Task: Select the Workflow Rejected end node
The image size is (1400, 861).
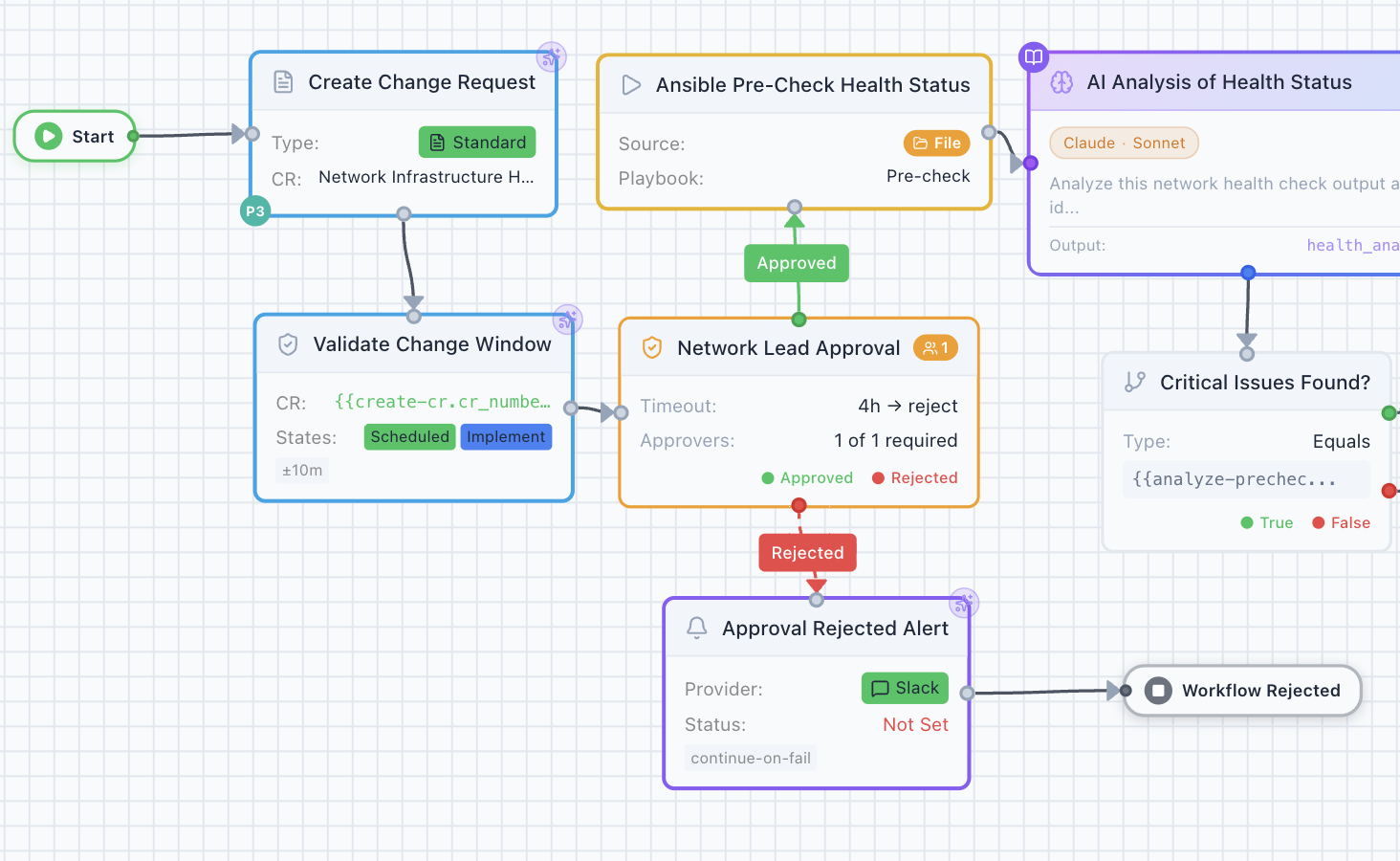Action: coord(1242,691)
